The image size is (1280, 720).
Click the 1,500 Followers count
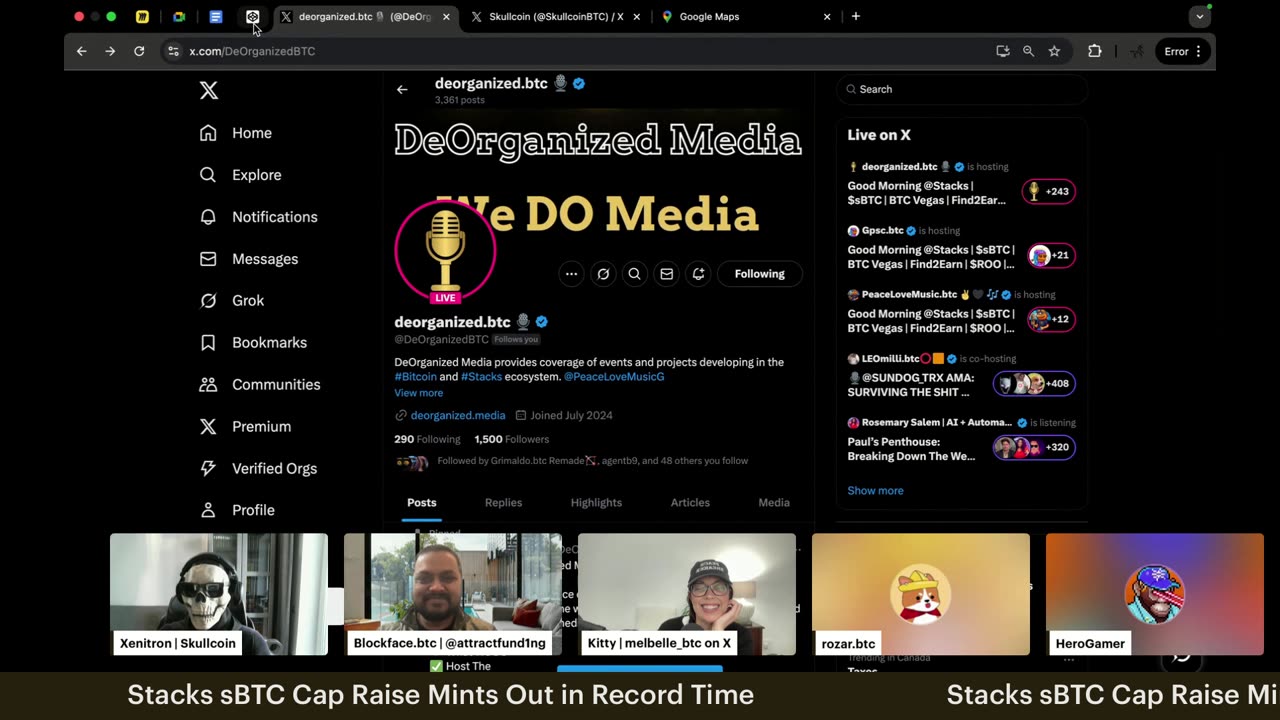pos(511,439)
